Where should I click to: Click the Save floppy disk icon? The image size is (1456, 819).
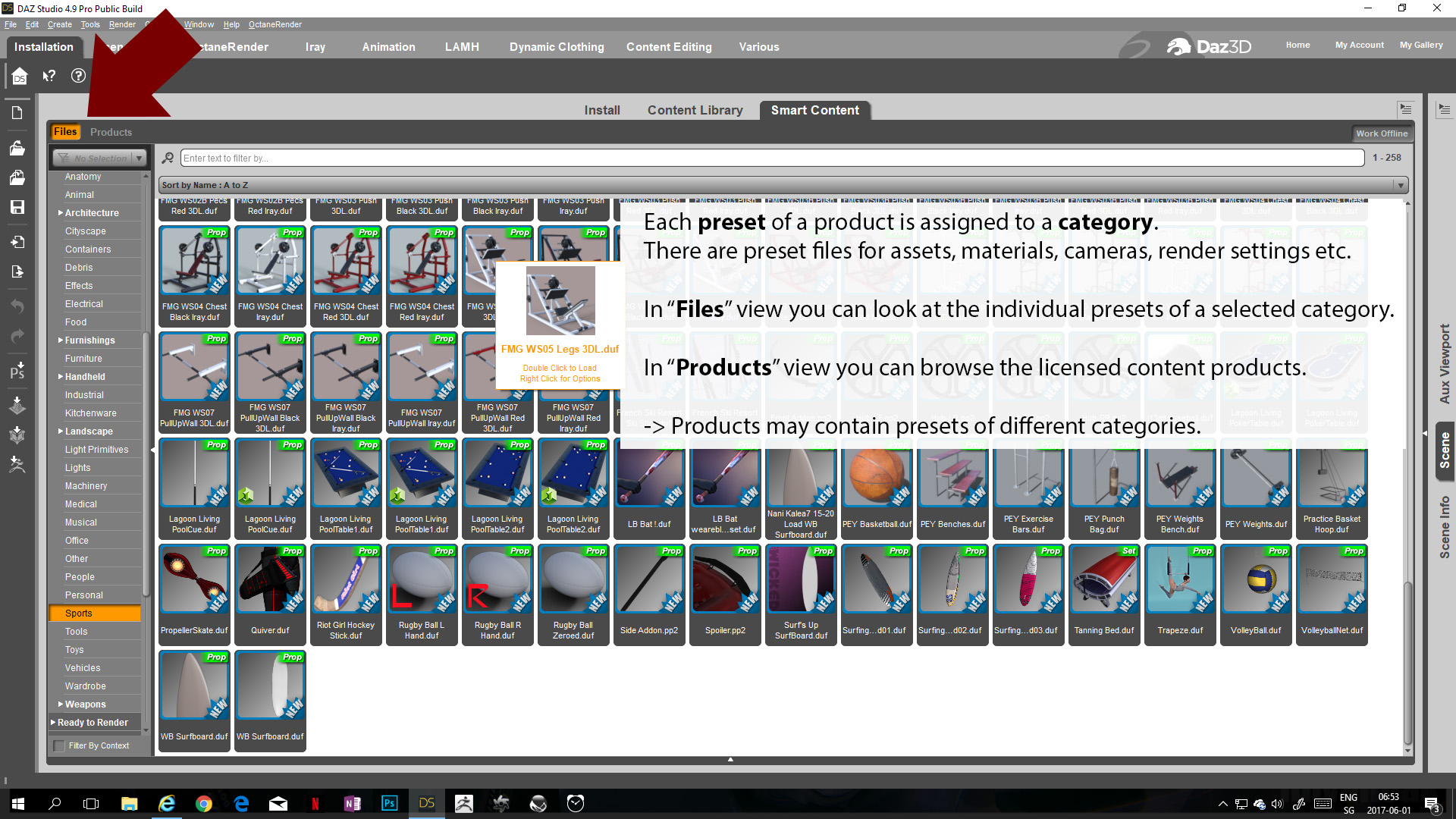(17, 207)
